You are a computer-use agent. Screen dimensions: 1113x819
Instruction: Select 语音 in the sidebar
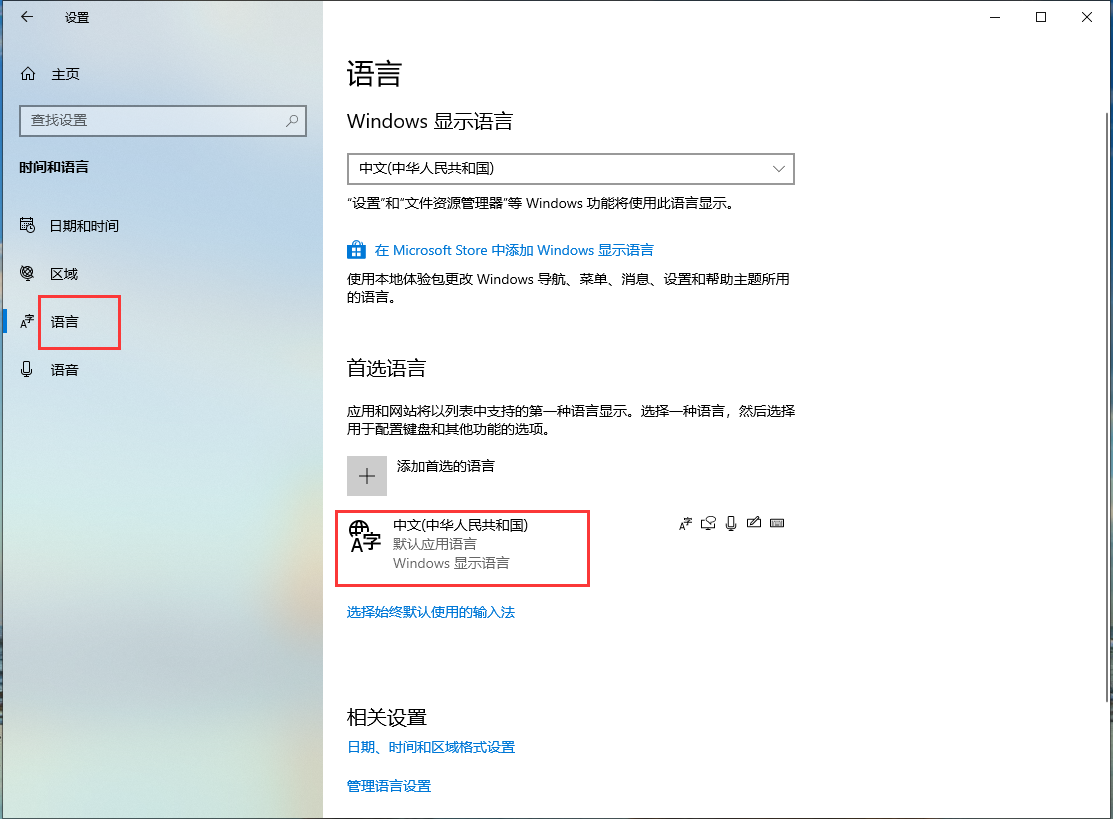(x=64, y=369)
